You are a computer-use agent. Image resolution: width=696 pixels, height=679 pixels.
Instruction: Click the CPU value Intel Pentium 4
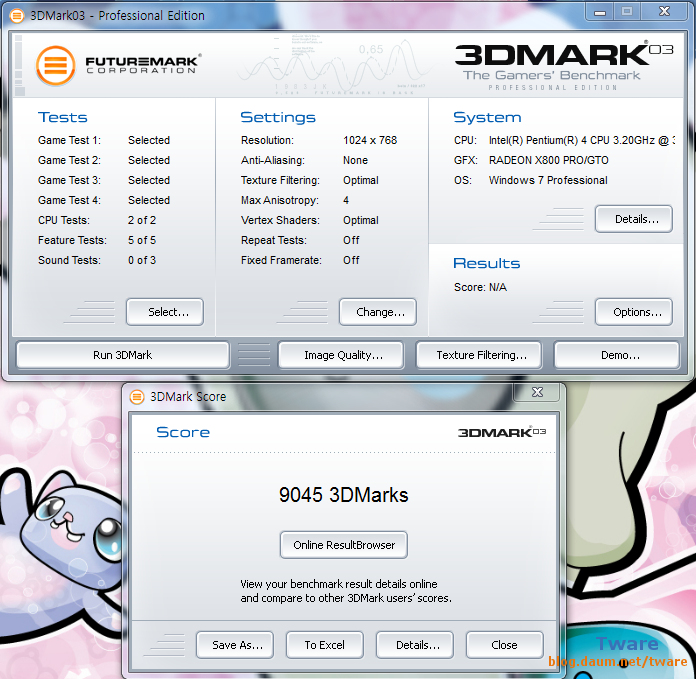tap(582, 140)
